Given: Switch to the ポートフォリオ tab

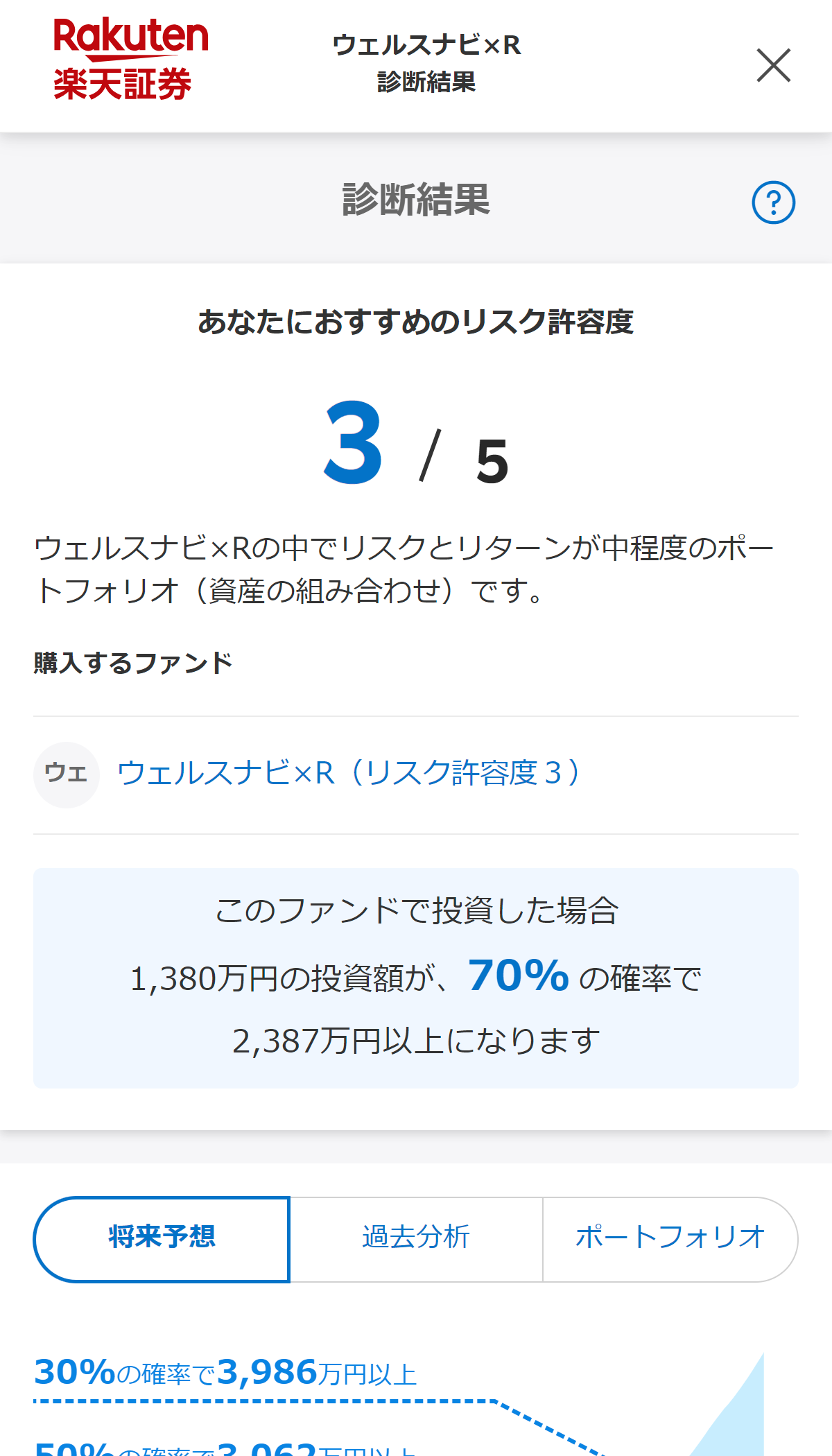Looking at the screenshot, I should [670, 1239].
